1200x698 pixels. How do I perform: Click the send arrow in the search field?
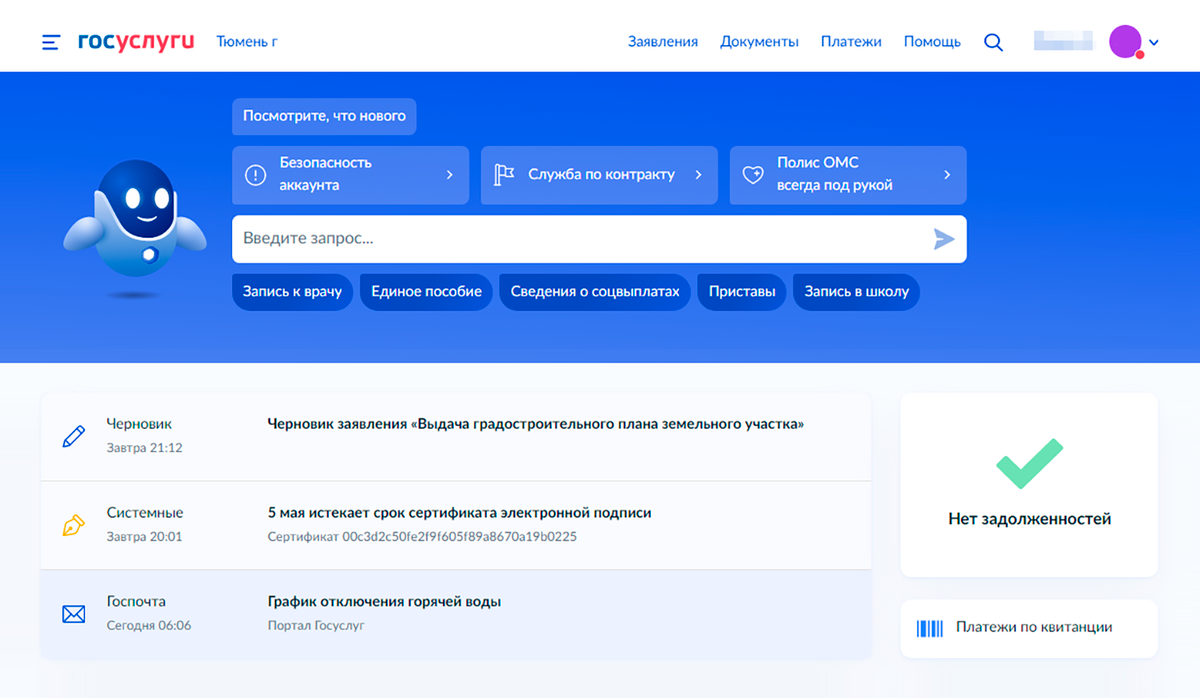[x=944, y=239]
